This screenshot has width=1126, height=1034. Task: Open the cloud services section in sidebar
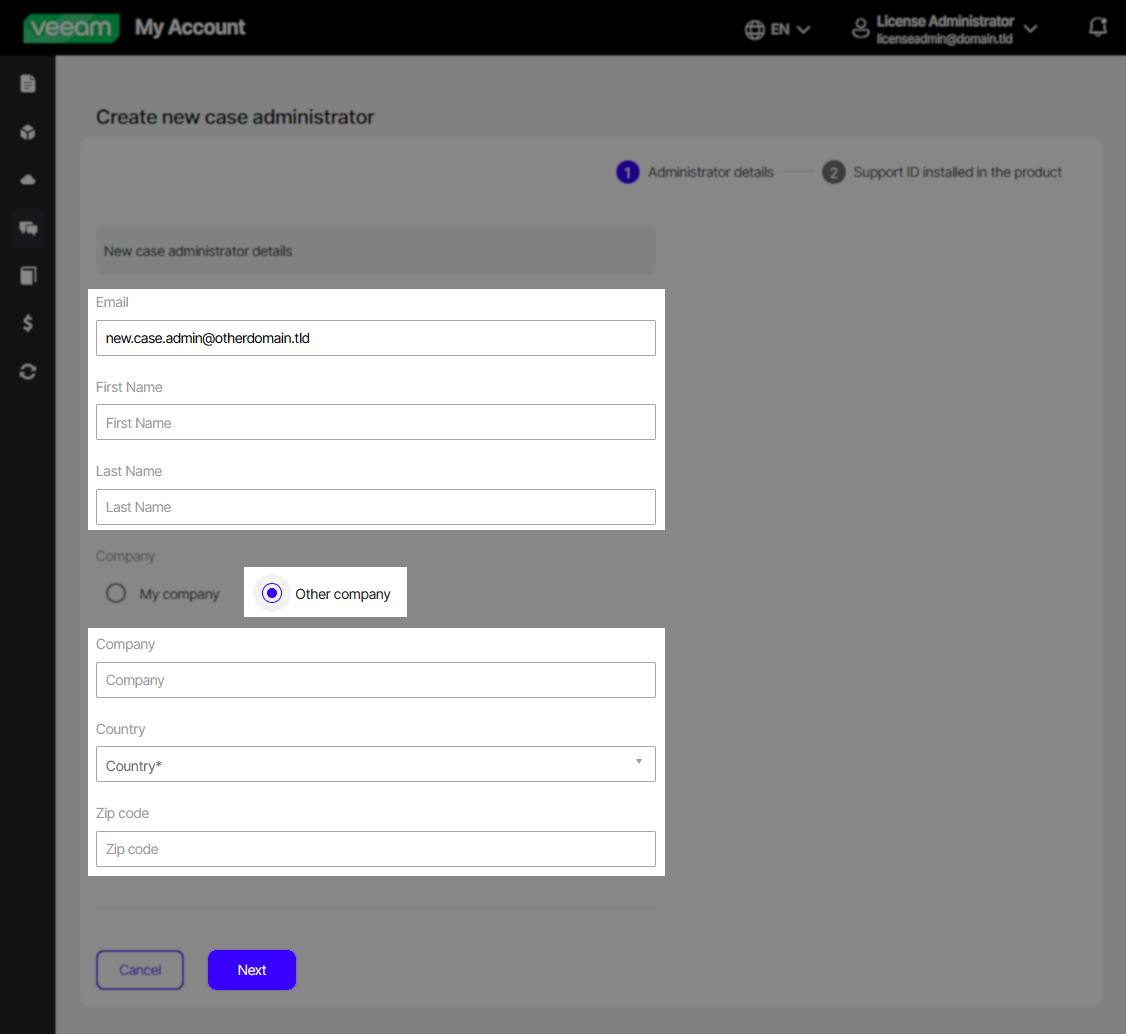(x=27, y=179)
